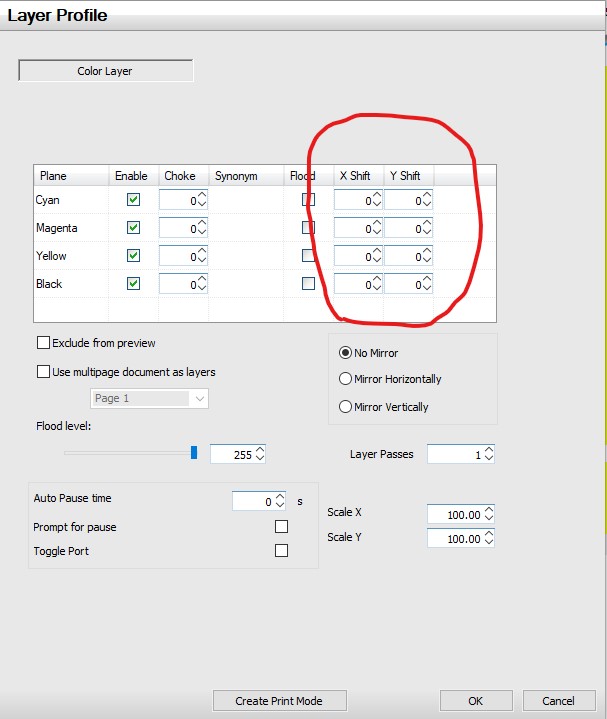
Task: Check the Prompt for pause box
Action: (x=281, y=526)
